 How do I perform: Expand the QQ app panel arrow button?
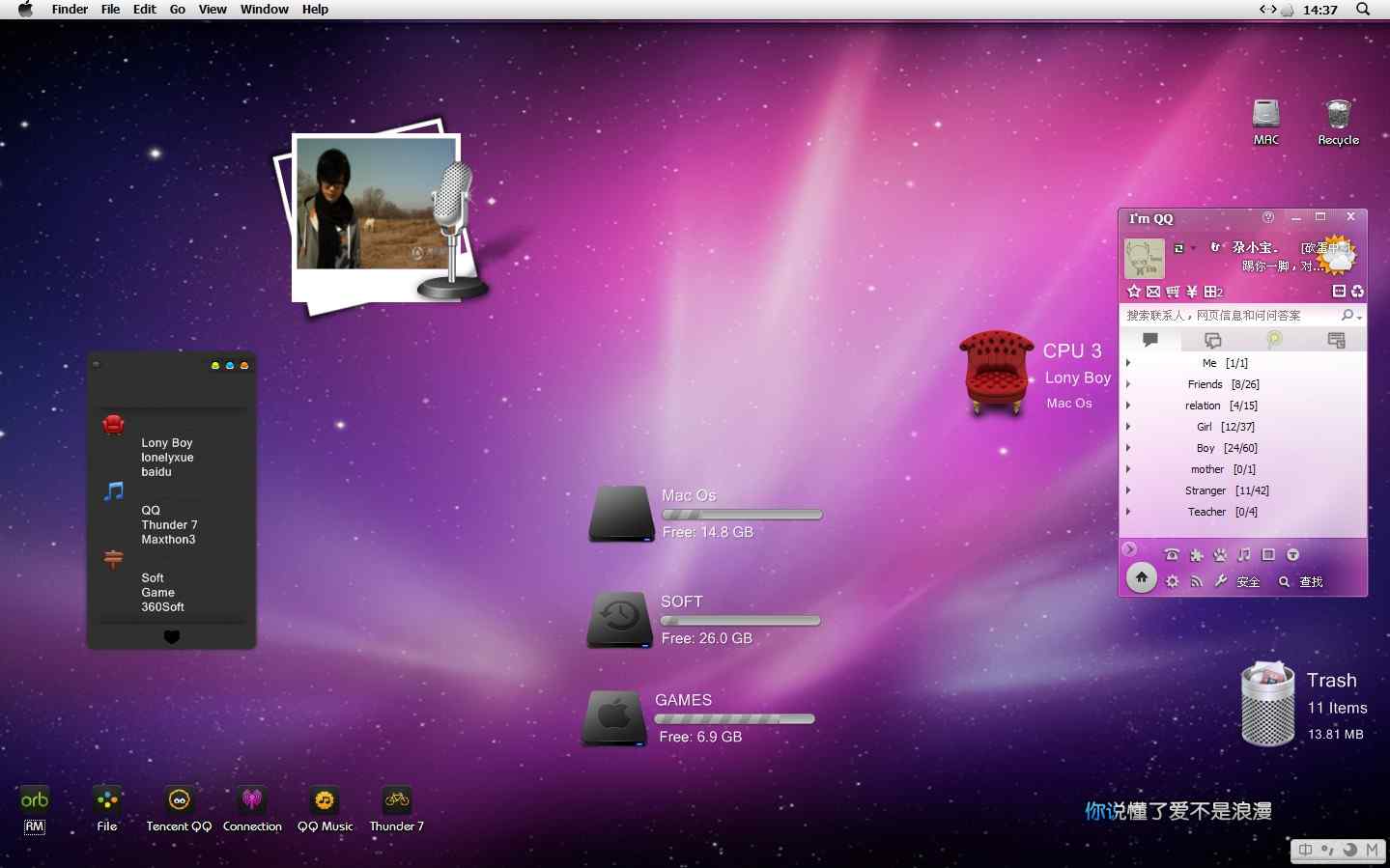[1129, 549]
